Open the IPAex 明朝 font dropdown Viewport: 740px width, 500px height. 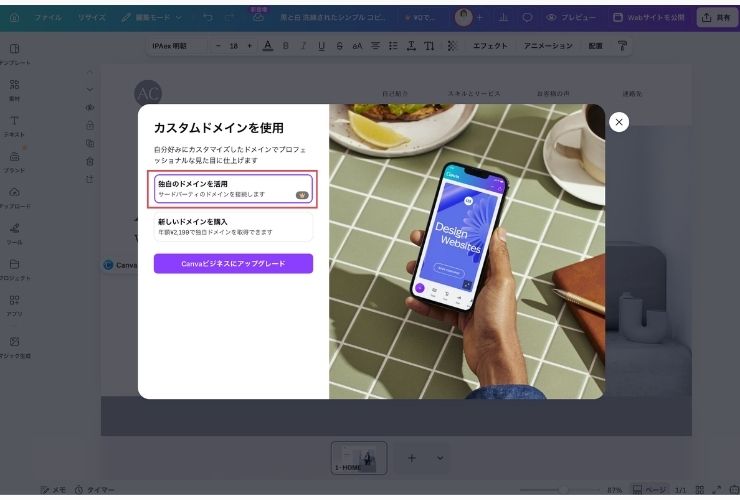(176, 46)
